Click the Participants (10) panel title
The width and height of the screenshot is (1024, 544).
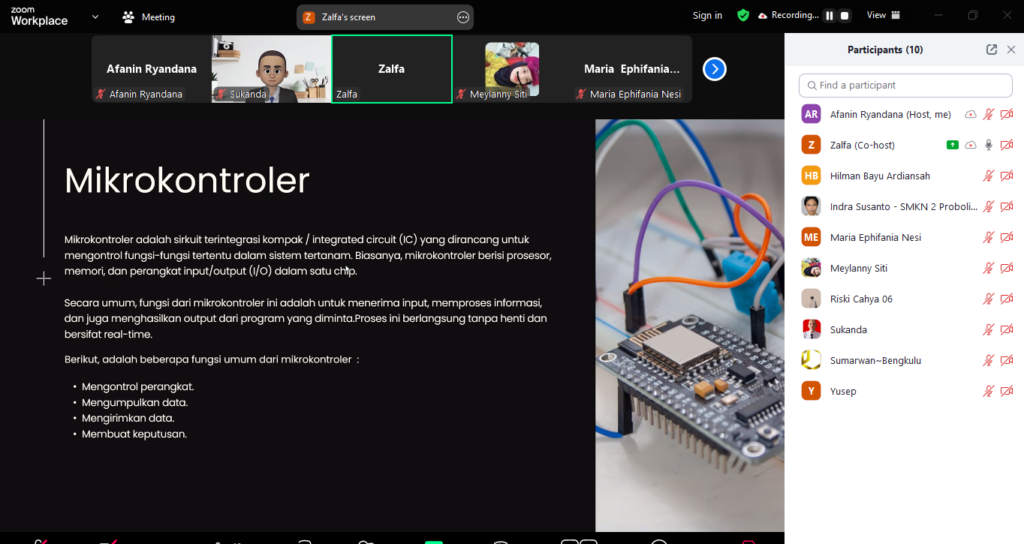point(885,50)
